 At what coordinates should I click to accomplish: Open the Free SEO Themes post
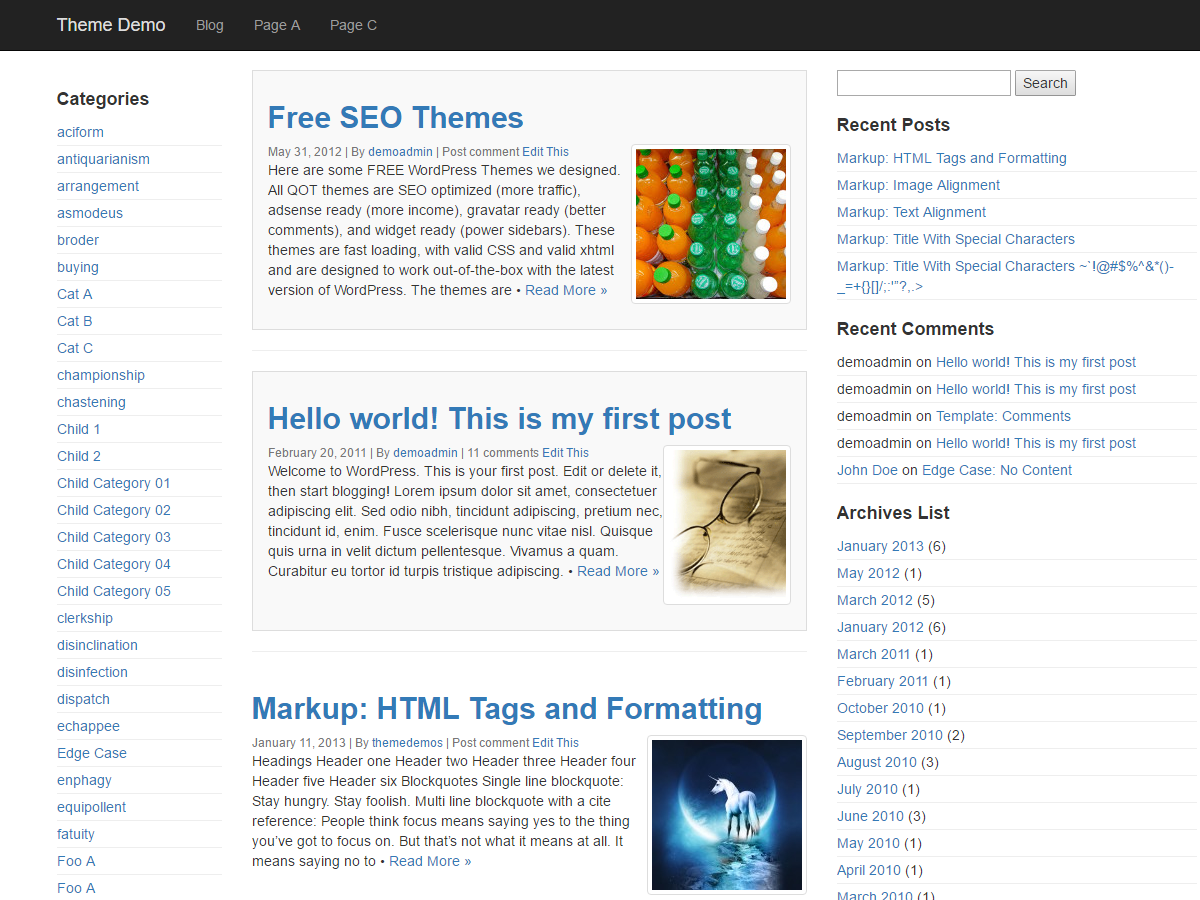(395, 117)
